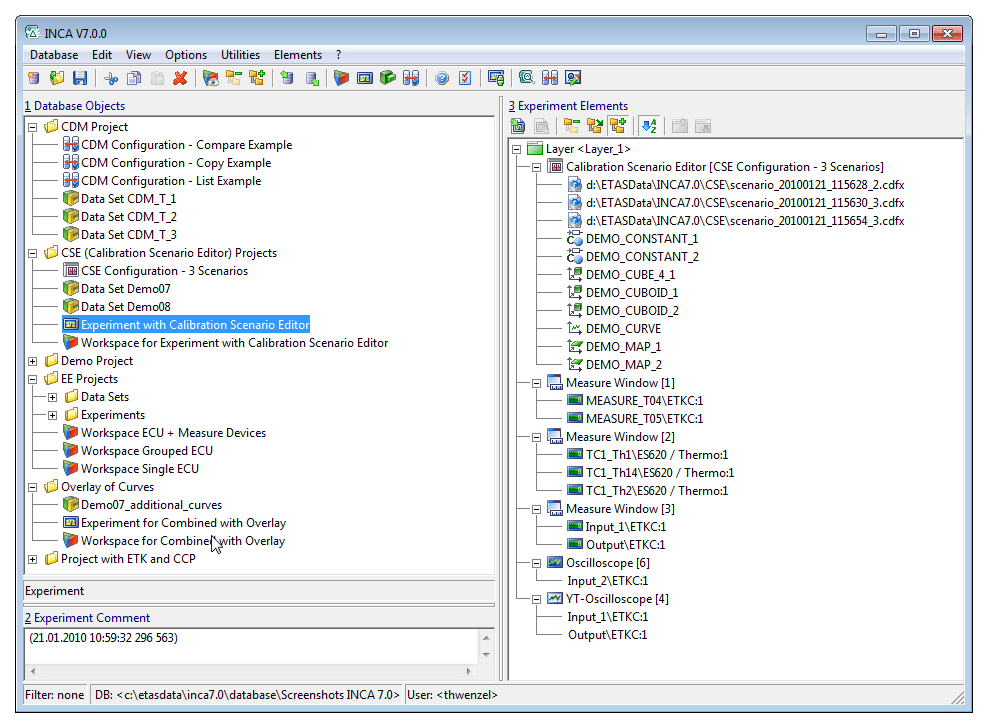Expand the Data Sets folder under EE Projects

53,397
